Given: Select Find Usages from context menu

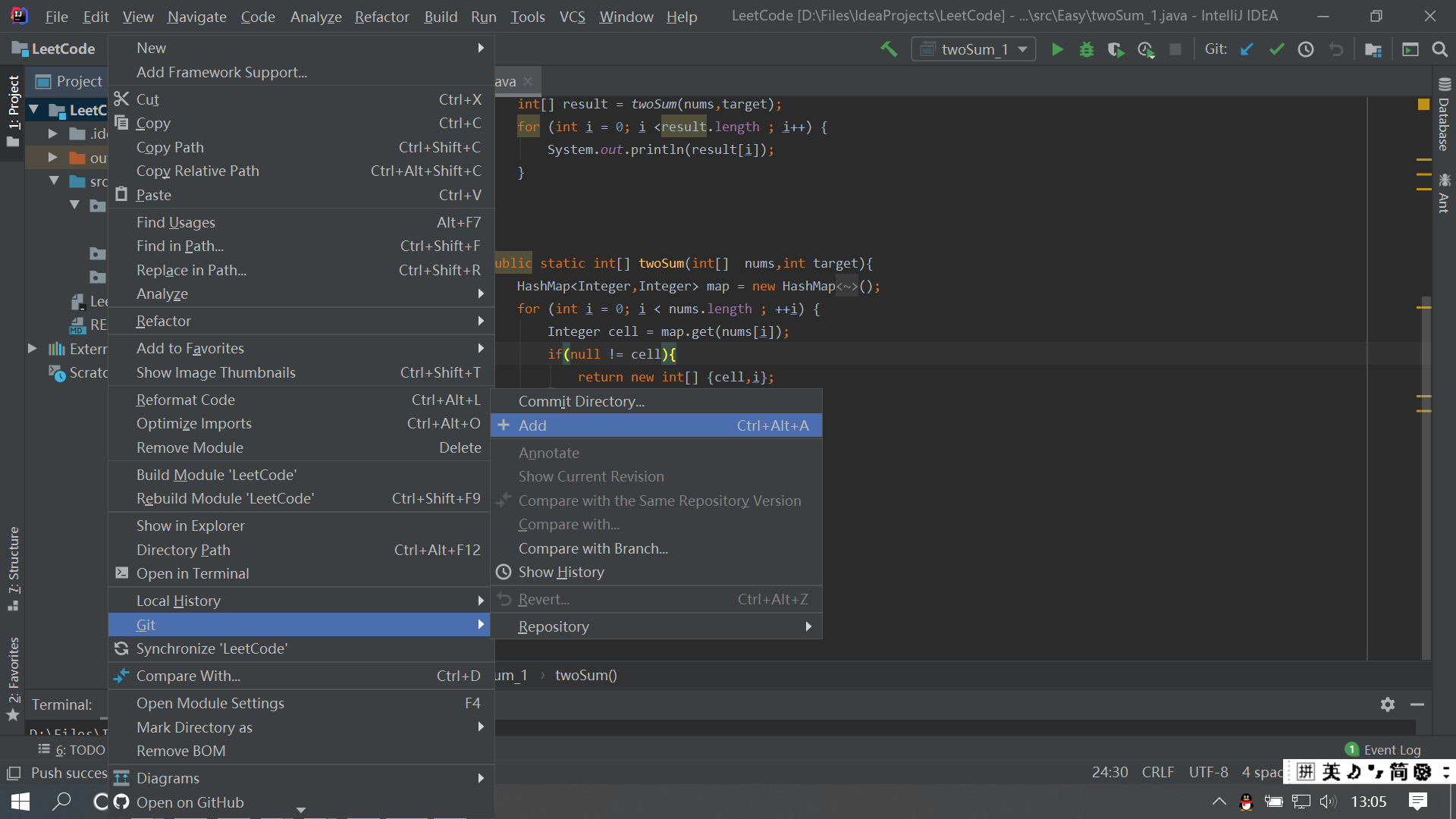Looking at the screenshot, I should click(x=301, y=222).
